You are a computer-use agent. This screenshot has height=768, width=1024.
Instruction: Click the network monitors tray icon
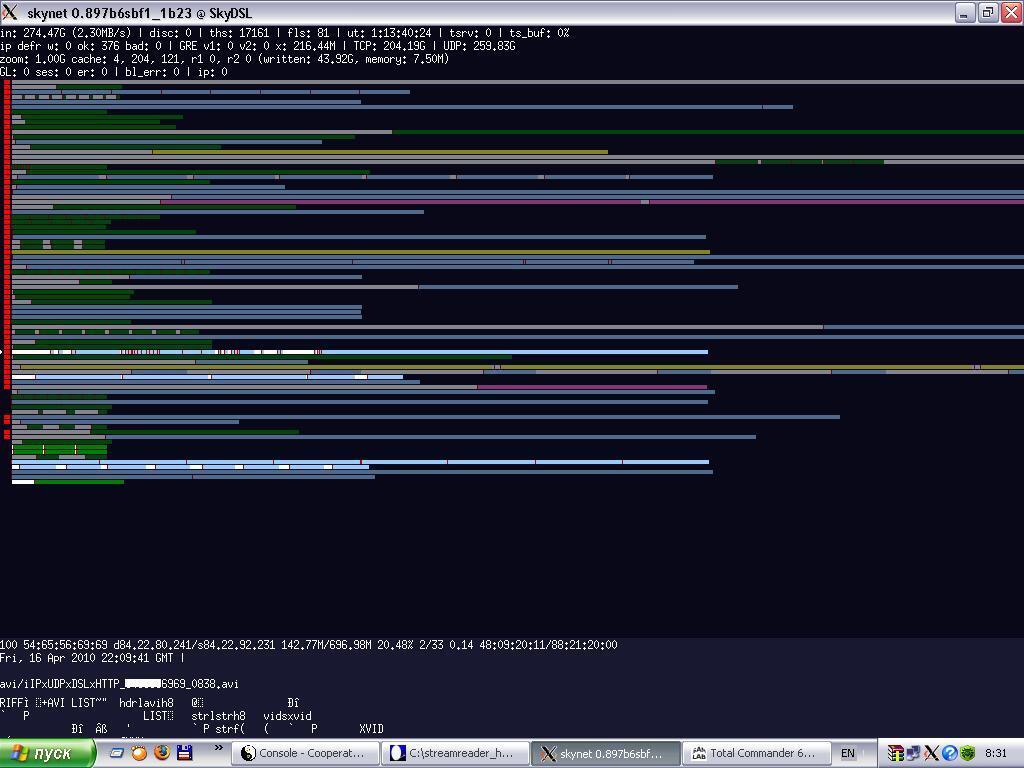pyautogui.click(x=913, y=753)
